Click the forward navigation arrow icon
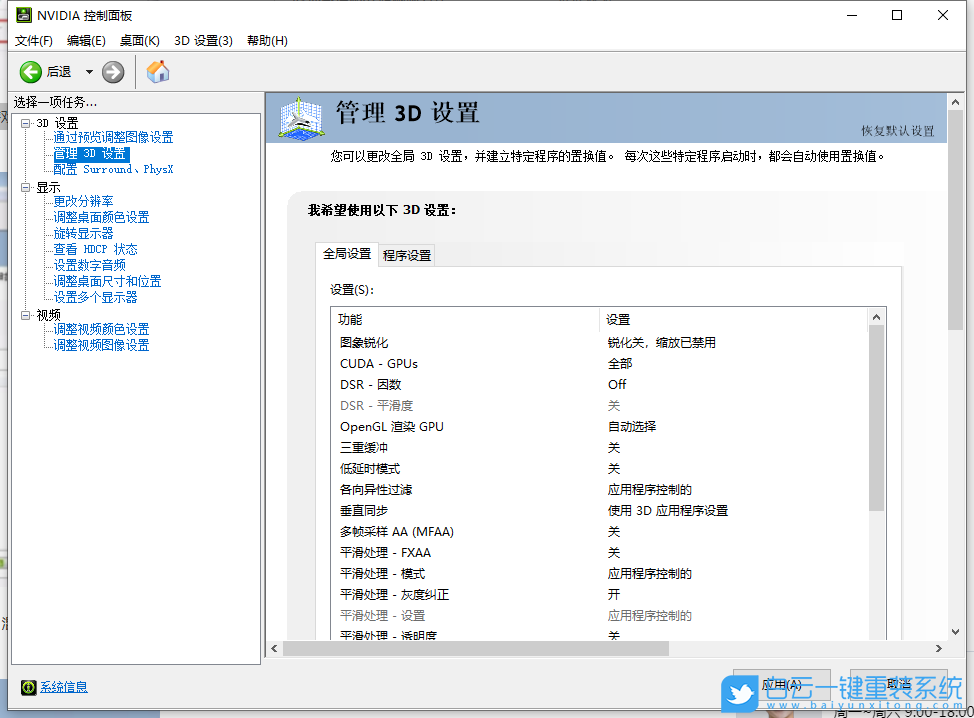 [112, 71]
